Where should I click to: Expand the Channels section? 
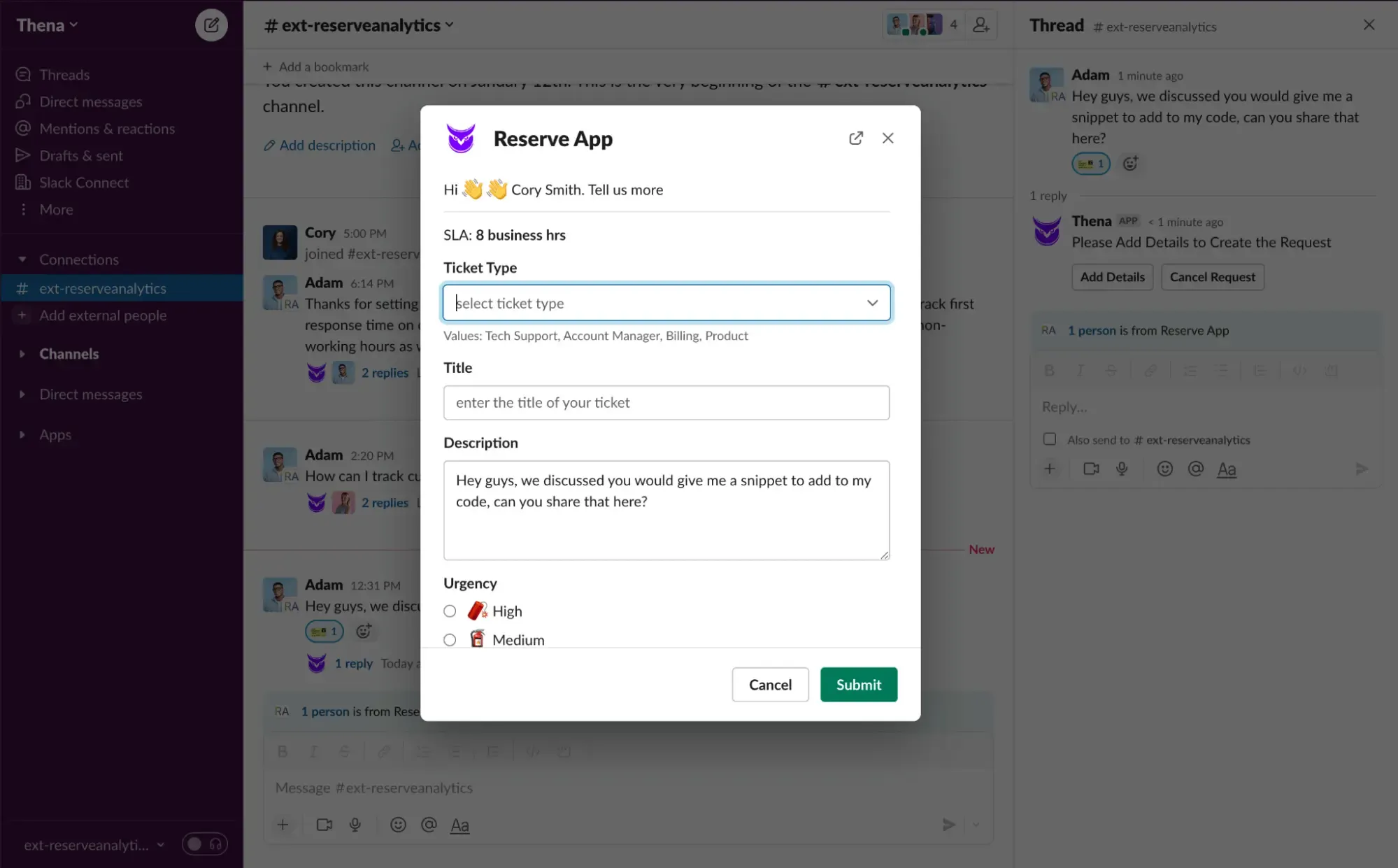(22, 354)
